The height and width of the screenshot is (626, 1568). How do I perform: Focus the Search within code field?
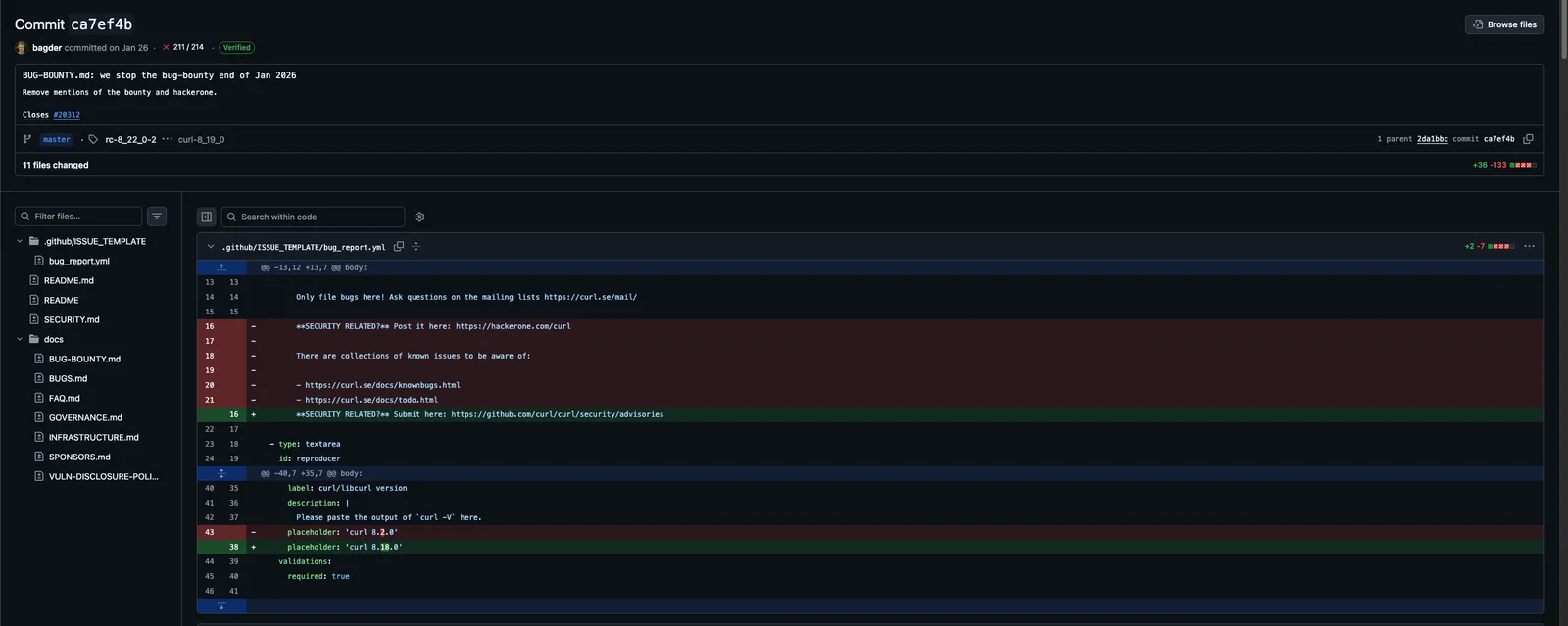(313, 217)
